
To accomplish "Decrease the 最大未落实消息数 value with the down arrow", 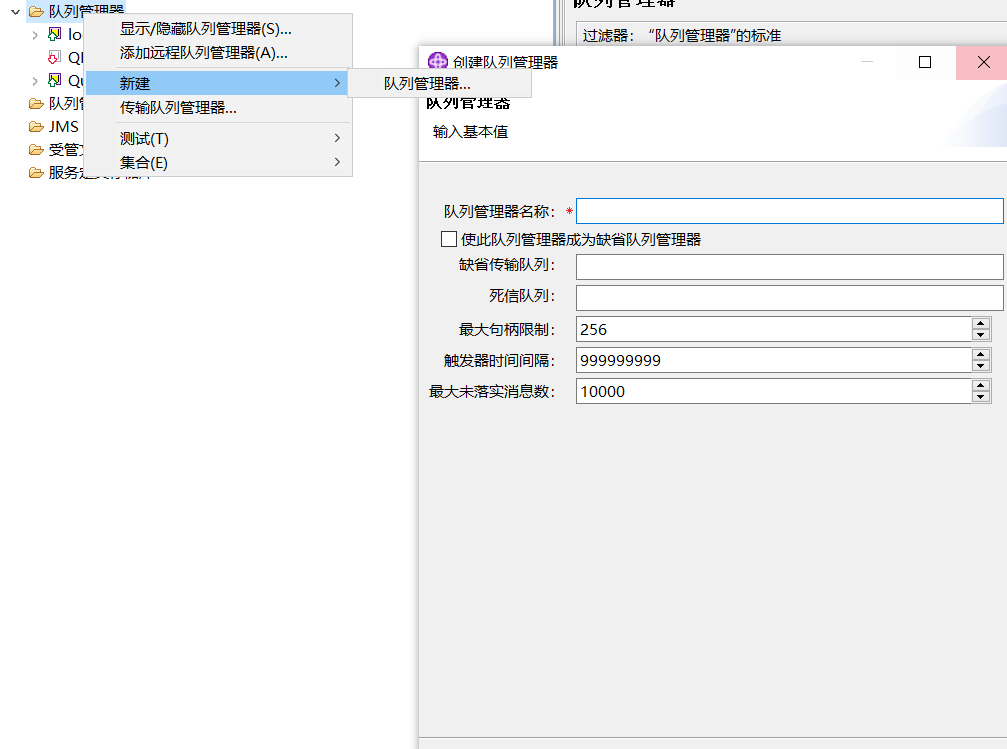I will click(x=981, y=396).
